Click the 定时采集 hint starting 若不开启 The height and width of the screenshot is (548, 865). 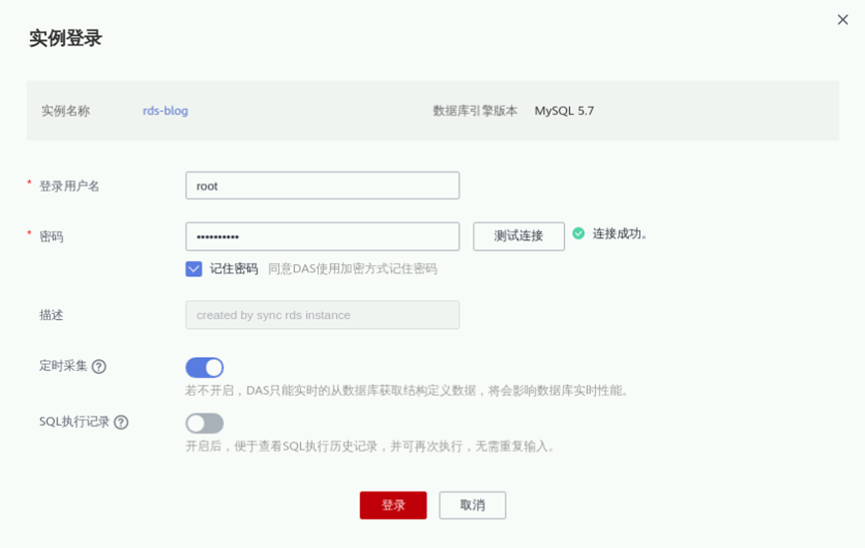[407, 391]
